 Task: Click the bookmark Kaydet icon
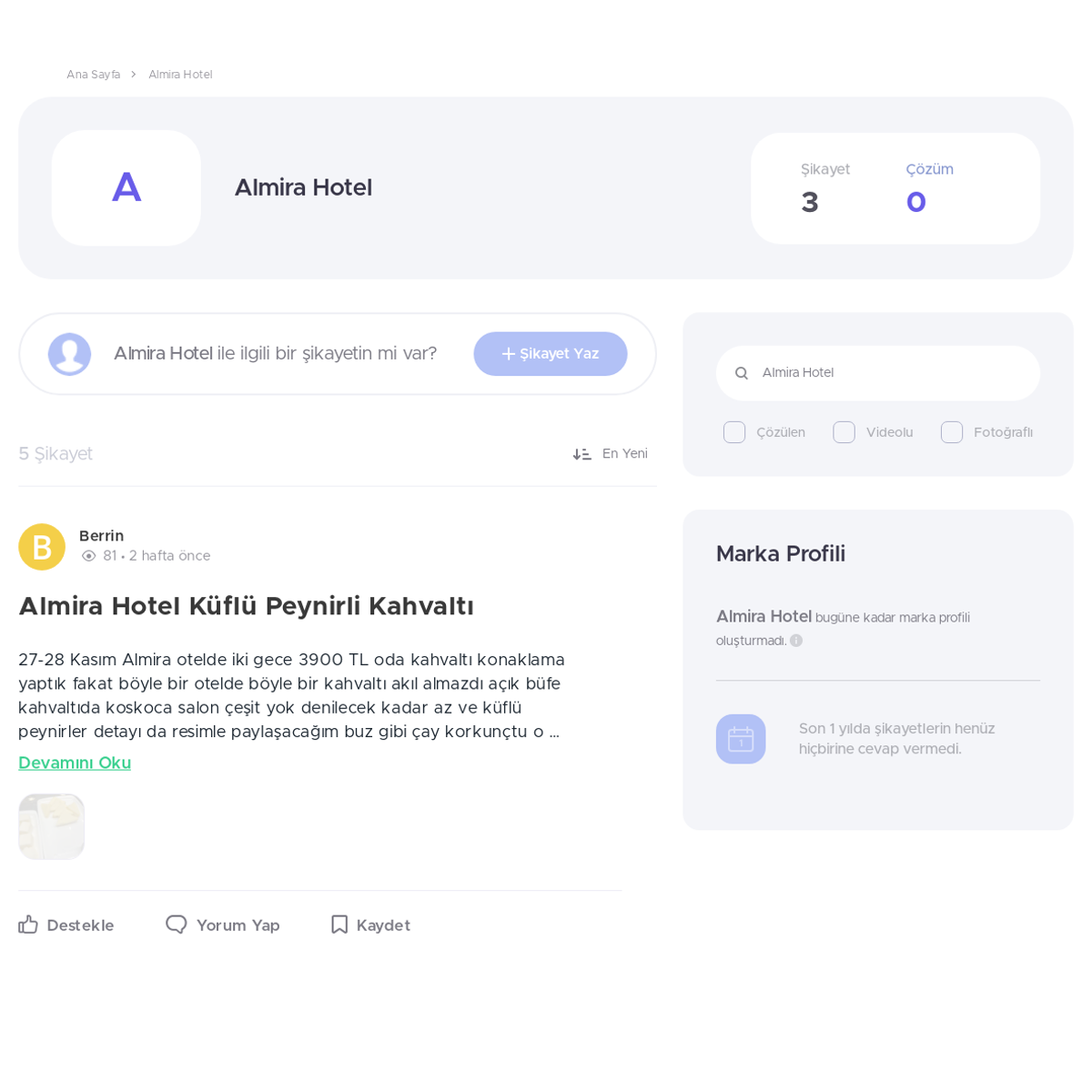point(339,925)
